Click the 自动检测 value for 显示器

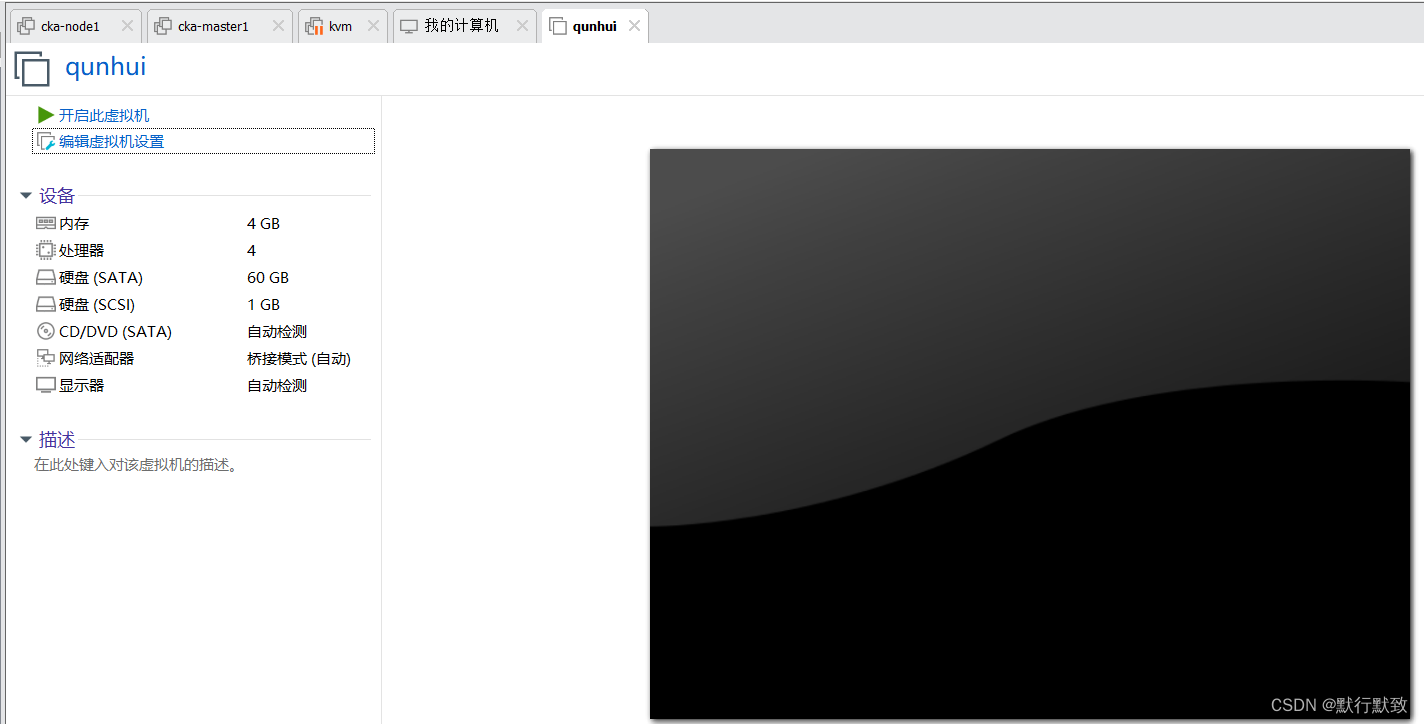click(277, 385)
